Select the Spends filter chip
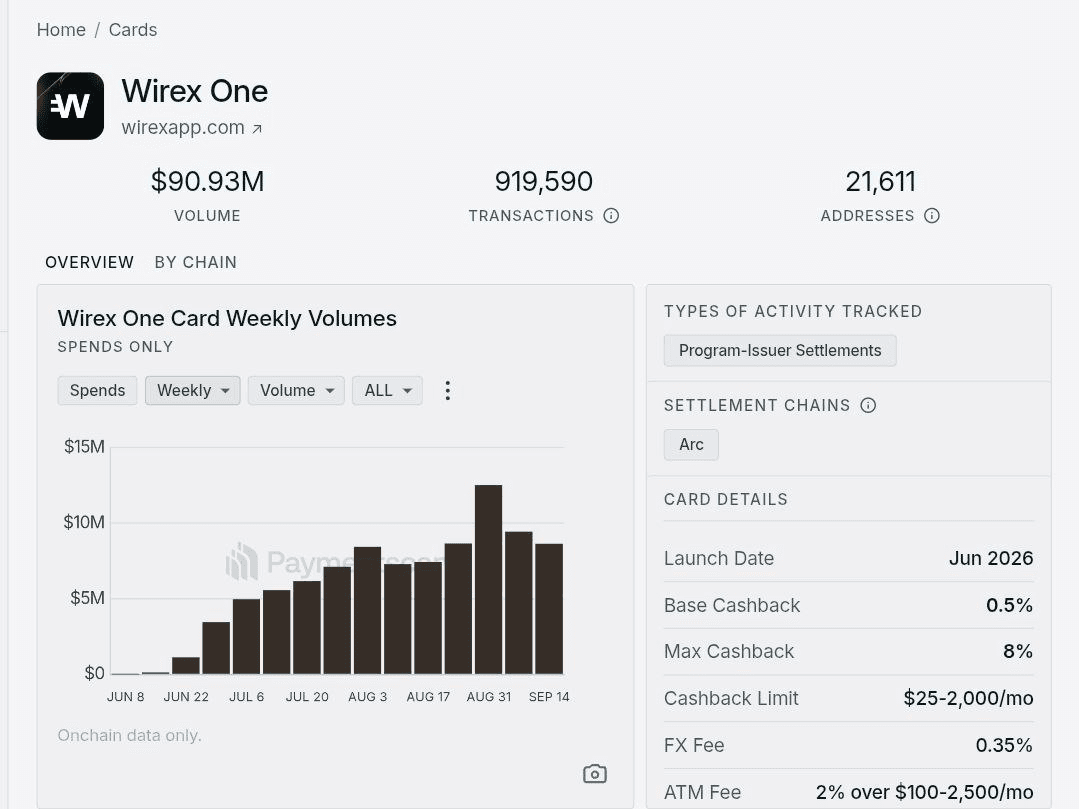This screenshot has width=1079, height=809. pos(97,391)
